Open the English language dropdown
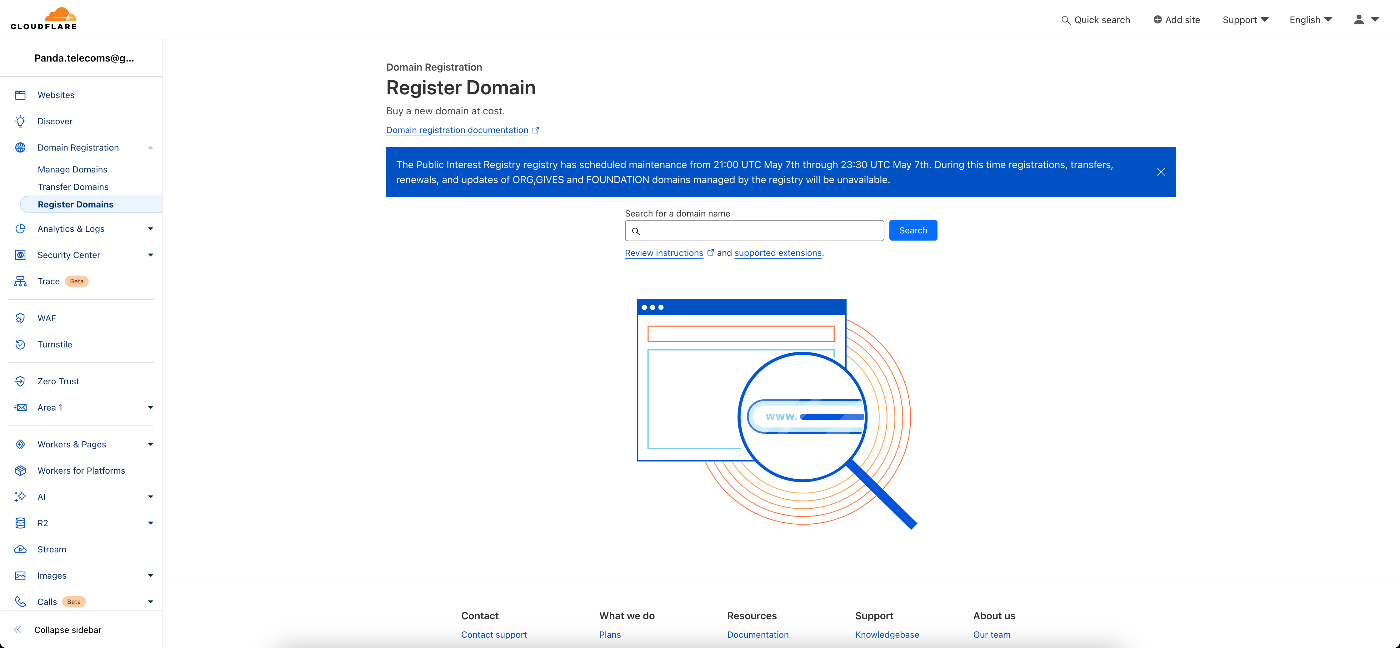The width and height of the screenshot is (1400, 648). tap(1310, 20)
